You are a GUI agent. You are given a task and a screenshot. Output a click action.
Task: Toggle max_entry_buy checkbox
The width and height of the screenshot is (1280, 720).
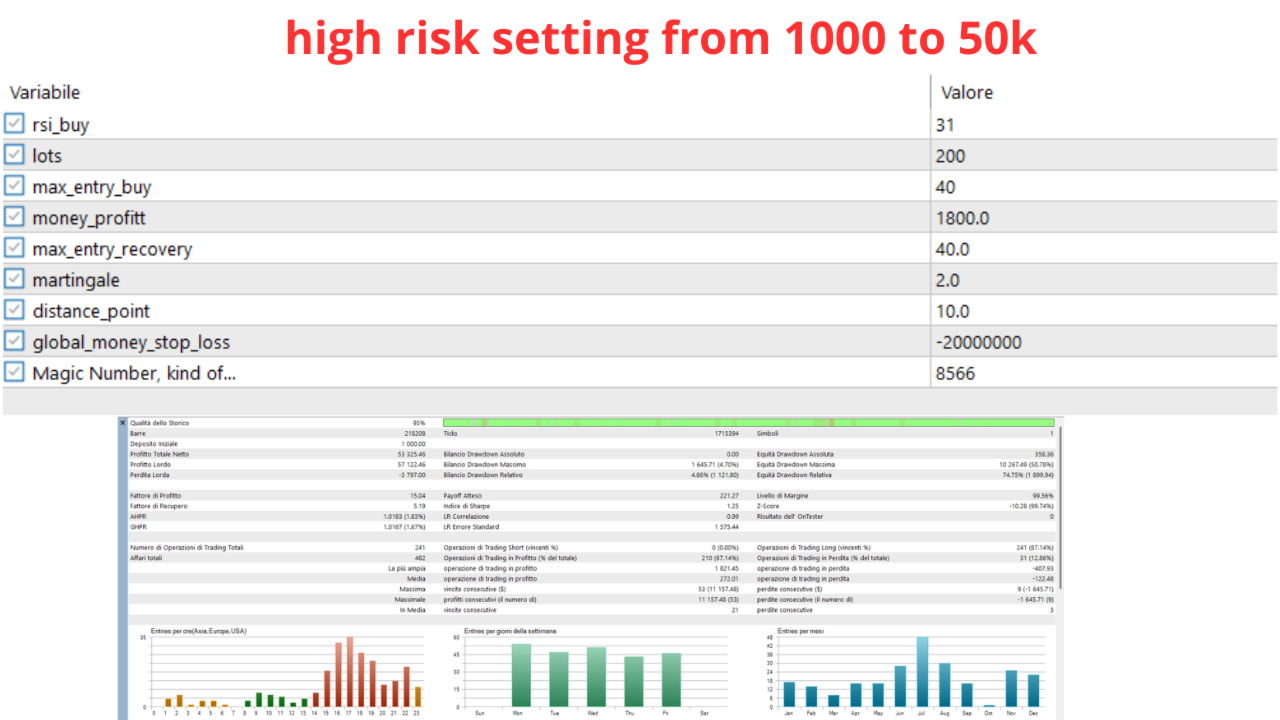[x=14, y=186]
